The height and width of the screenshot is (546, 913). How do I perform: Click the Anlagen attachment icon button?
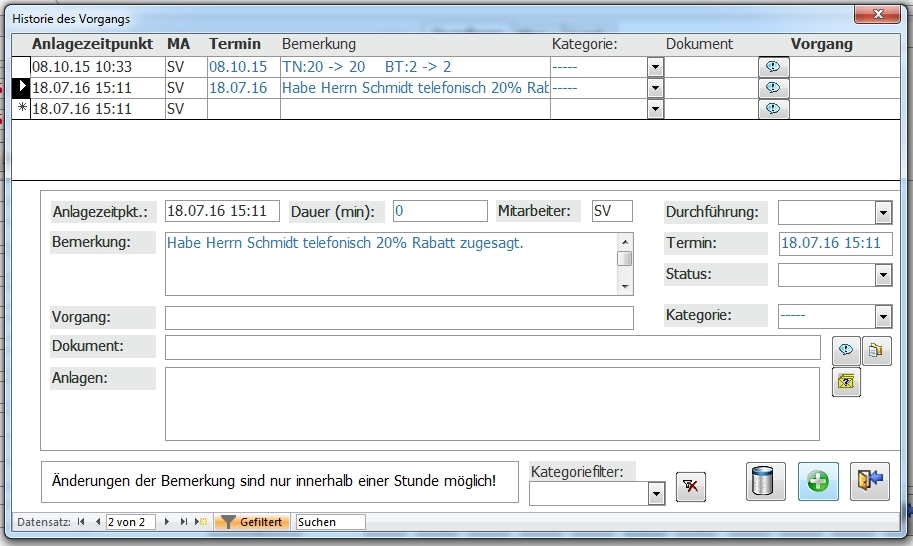(x=846, y=381)
